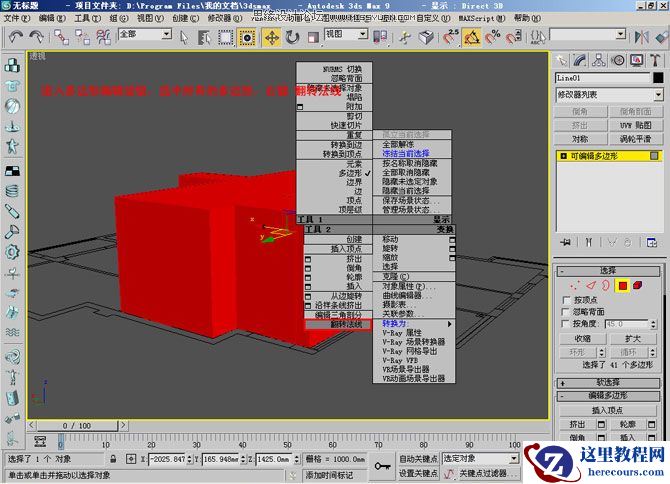Toggle the 2.5 Snaps icon
Image resolution: width=670 pixels, height=484 pixels.
point(450,37)
